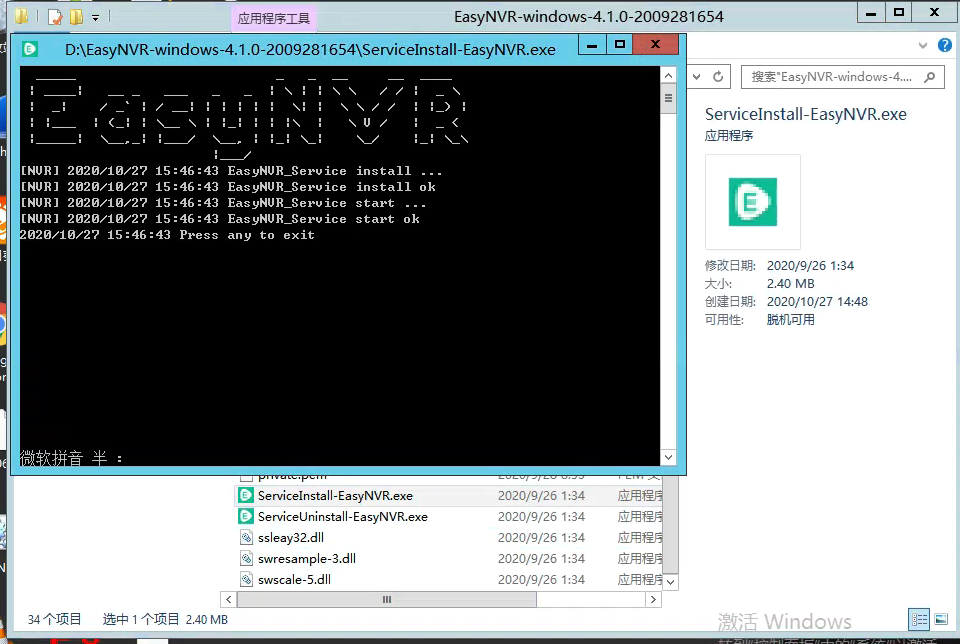Select the swscale-5.dll file
The image size is (960, 644).
point(449,579)
